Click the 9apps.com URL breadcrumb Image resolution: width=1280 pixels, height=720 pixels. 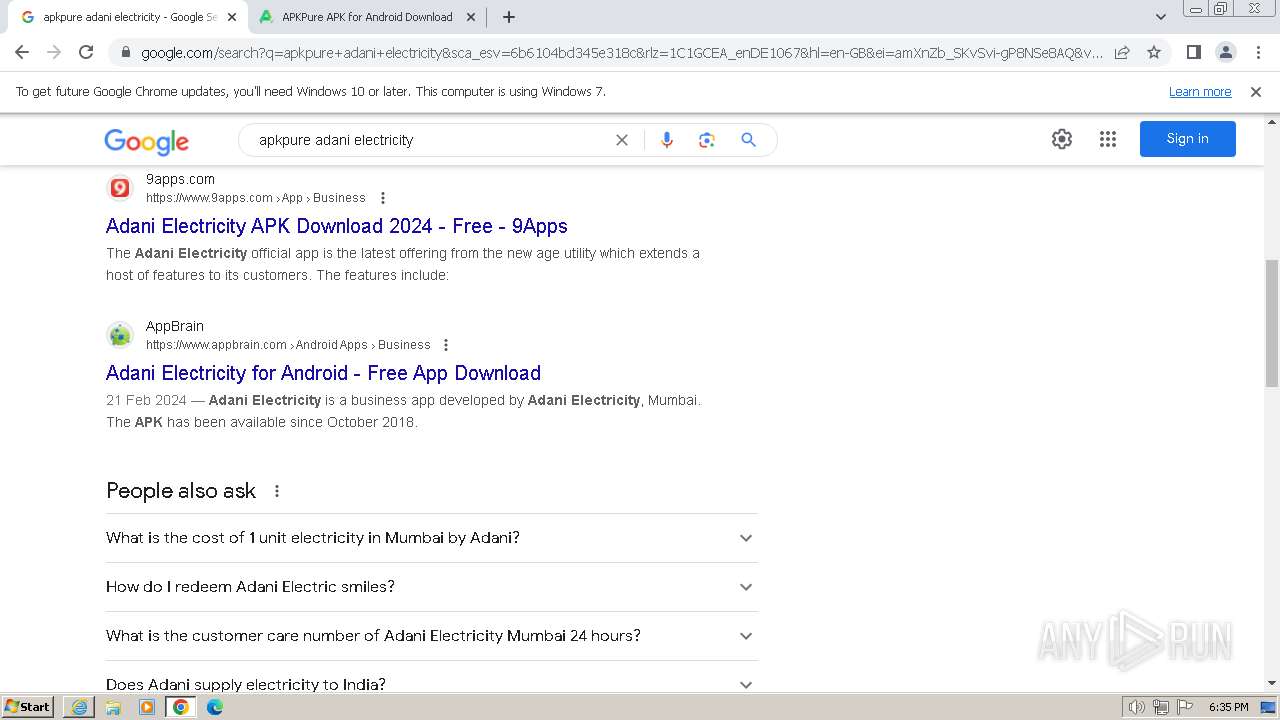(256, 198)
